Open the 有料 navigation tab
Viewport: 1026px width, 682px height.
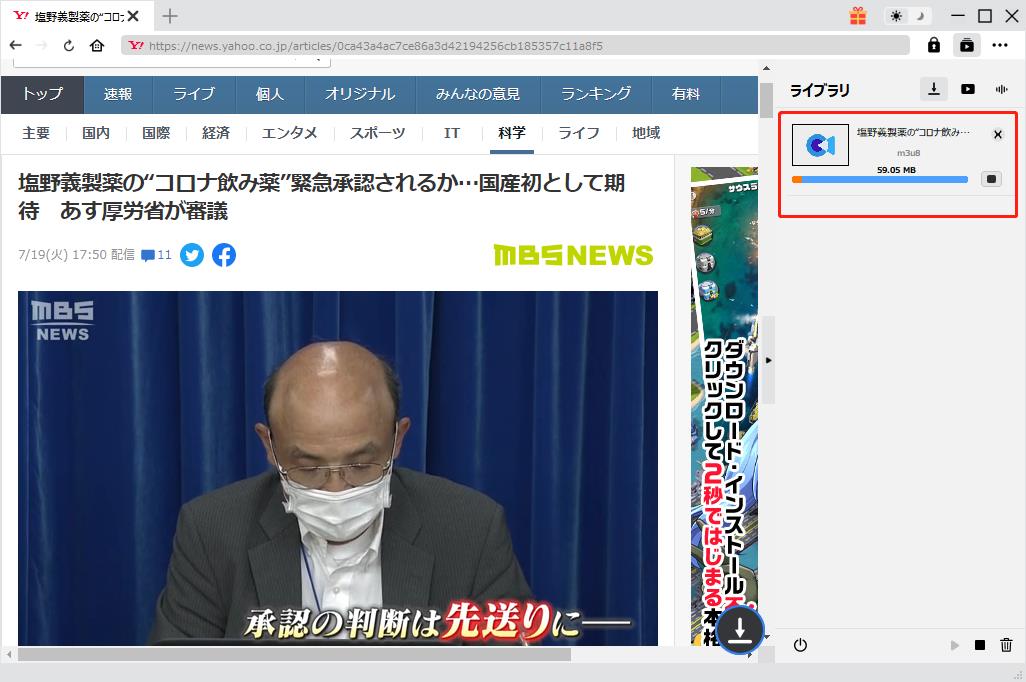point(686,94)
